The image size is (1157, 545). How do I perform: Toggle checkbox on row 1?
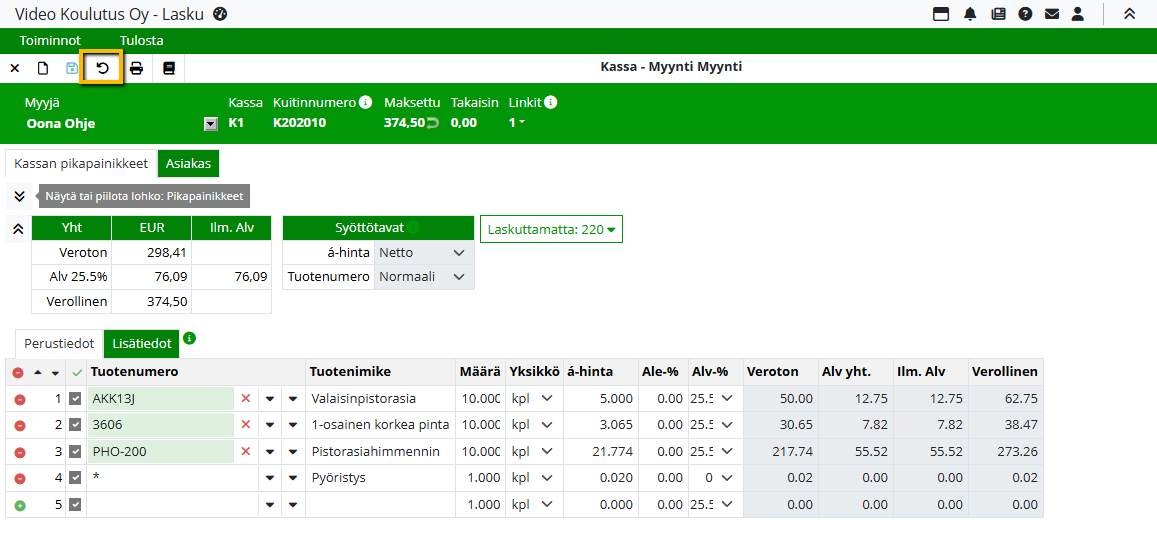(75, 398)
